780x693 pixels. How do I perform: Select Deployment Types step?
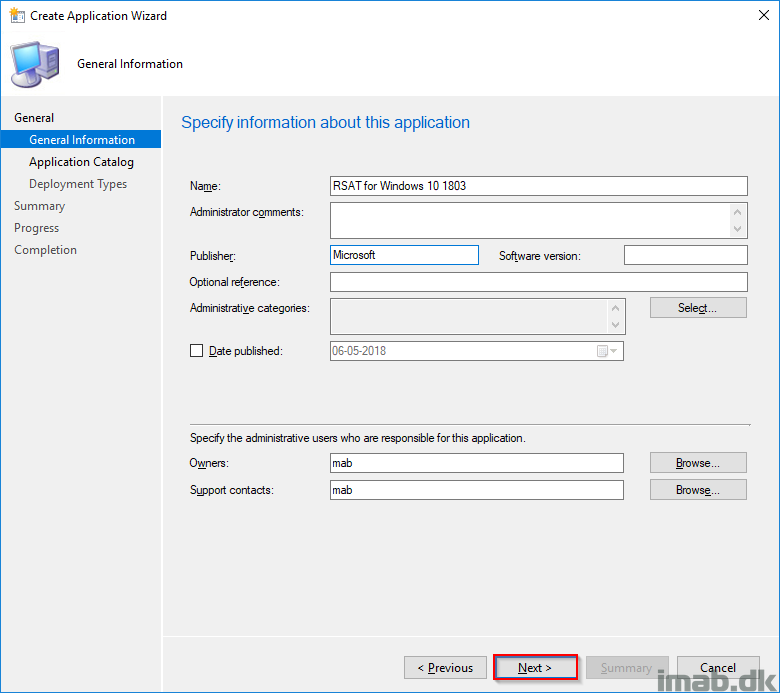(x=78, y=184)
